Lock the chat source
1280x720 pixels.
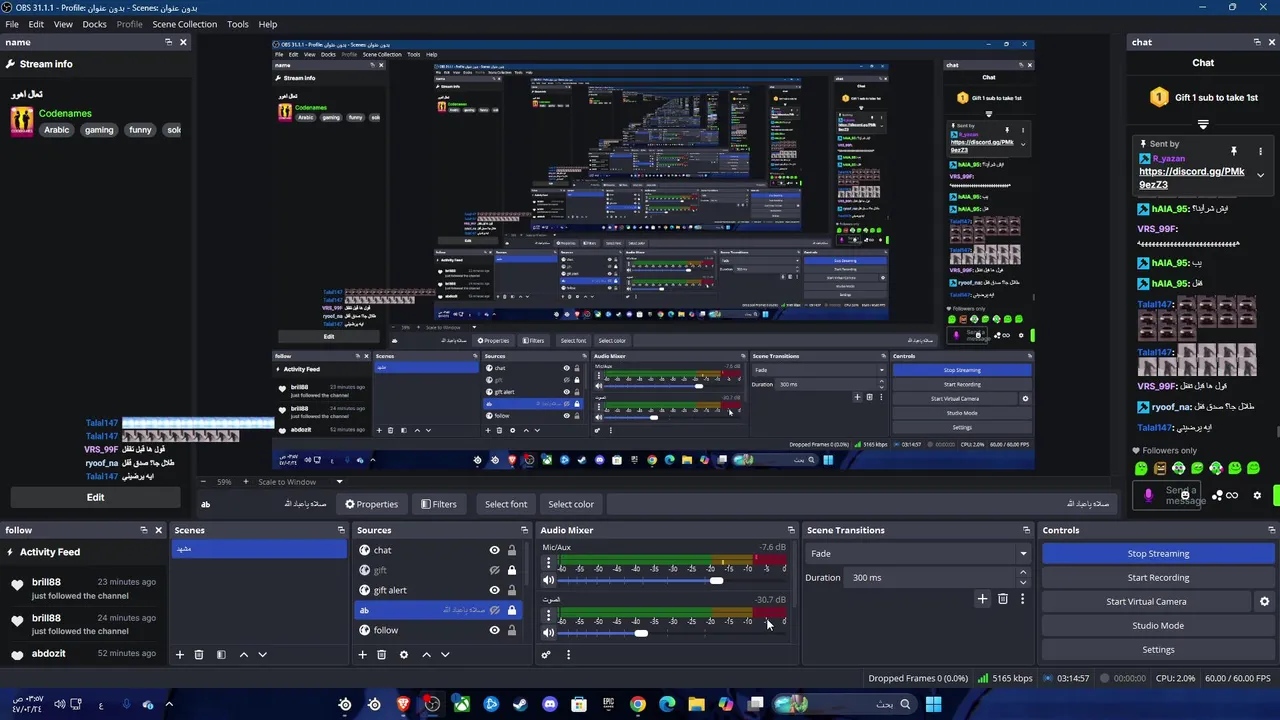[x=511, y=550]
